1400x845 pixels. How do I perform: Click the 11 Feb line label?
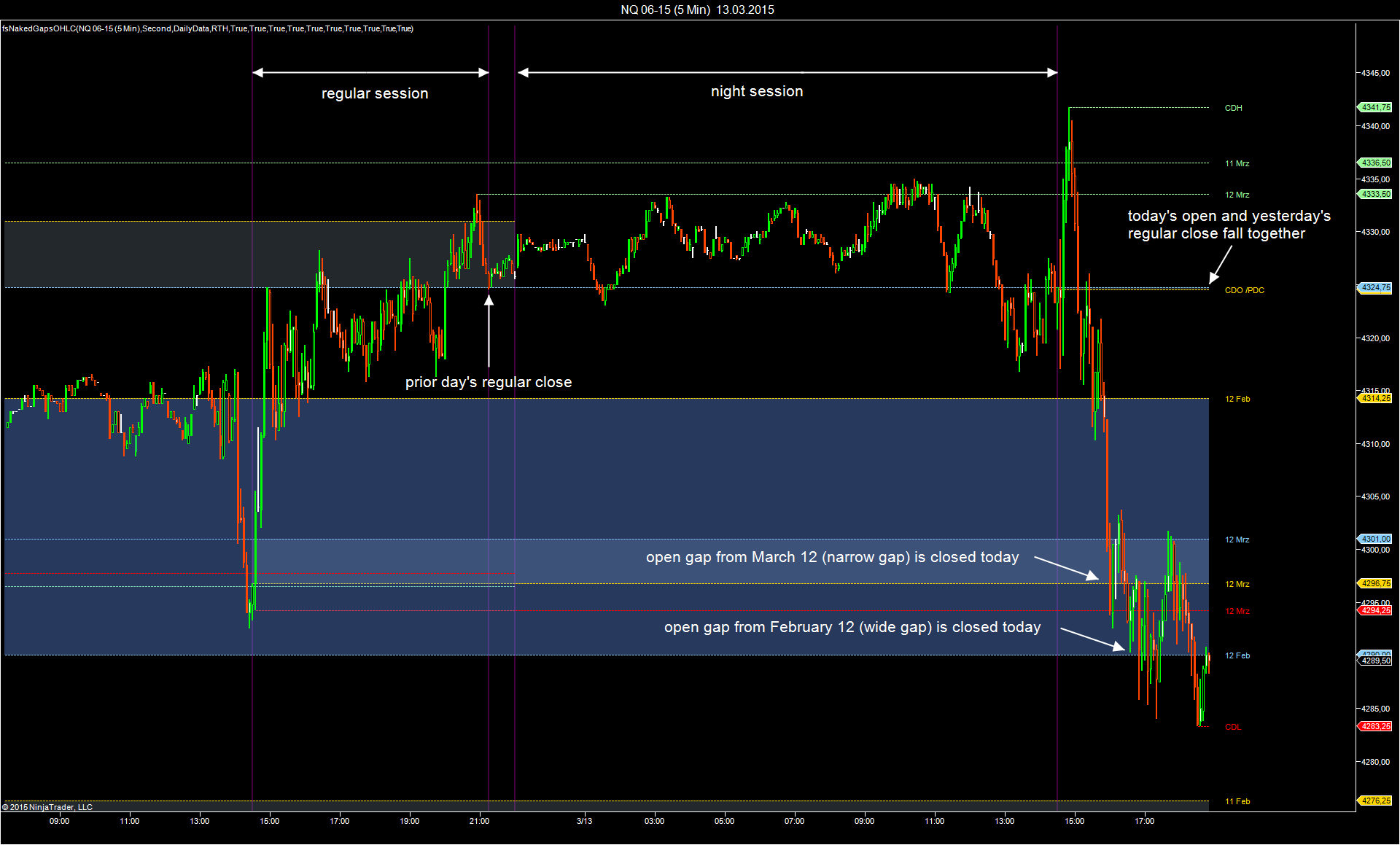click(1237, 801)
